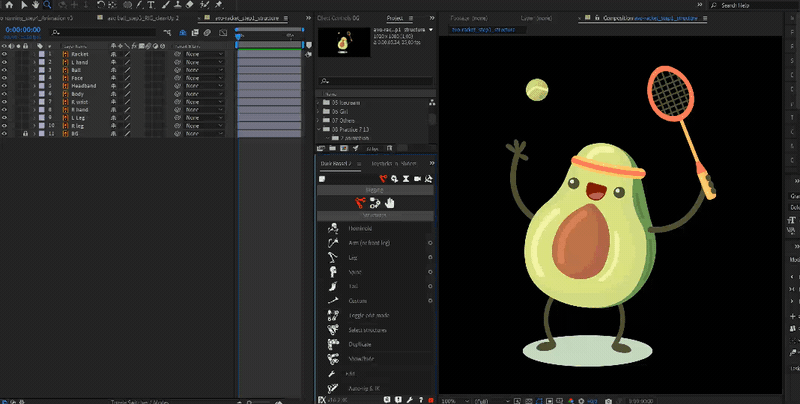Click the Duik Spine structure icon
The image size is (800, 404).
(333, 271)
